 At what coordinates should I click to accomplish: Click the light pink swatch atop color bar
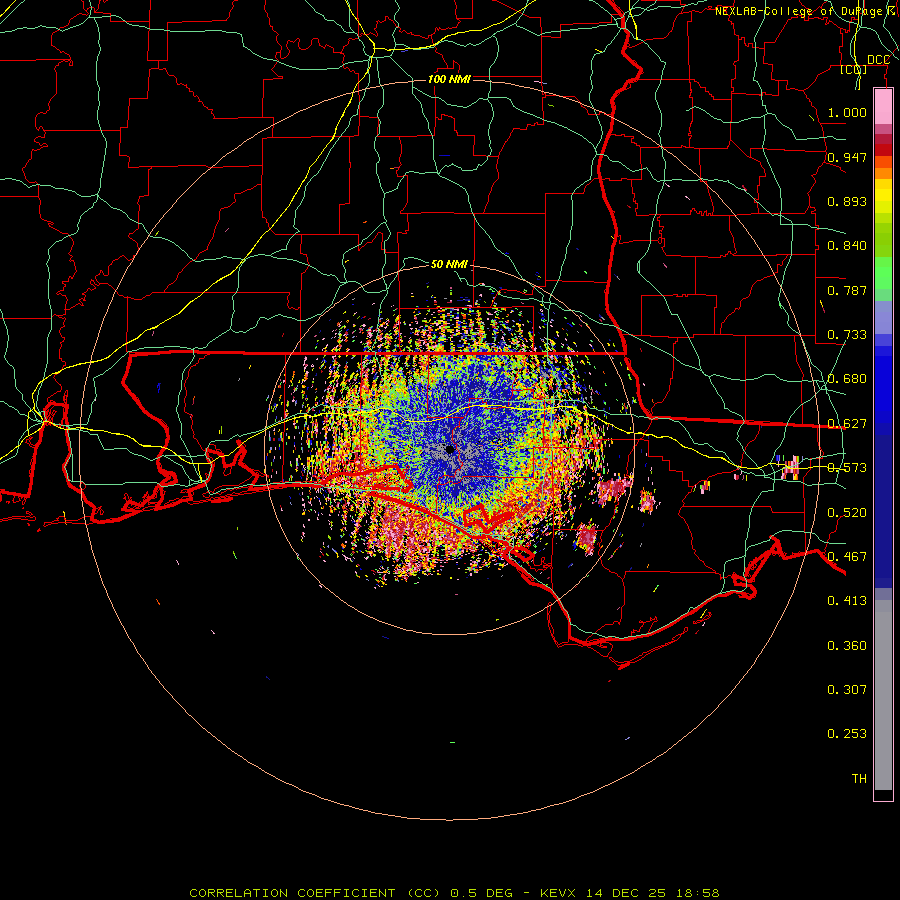point(883,107)
